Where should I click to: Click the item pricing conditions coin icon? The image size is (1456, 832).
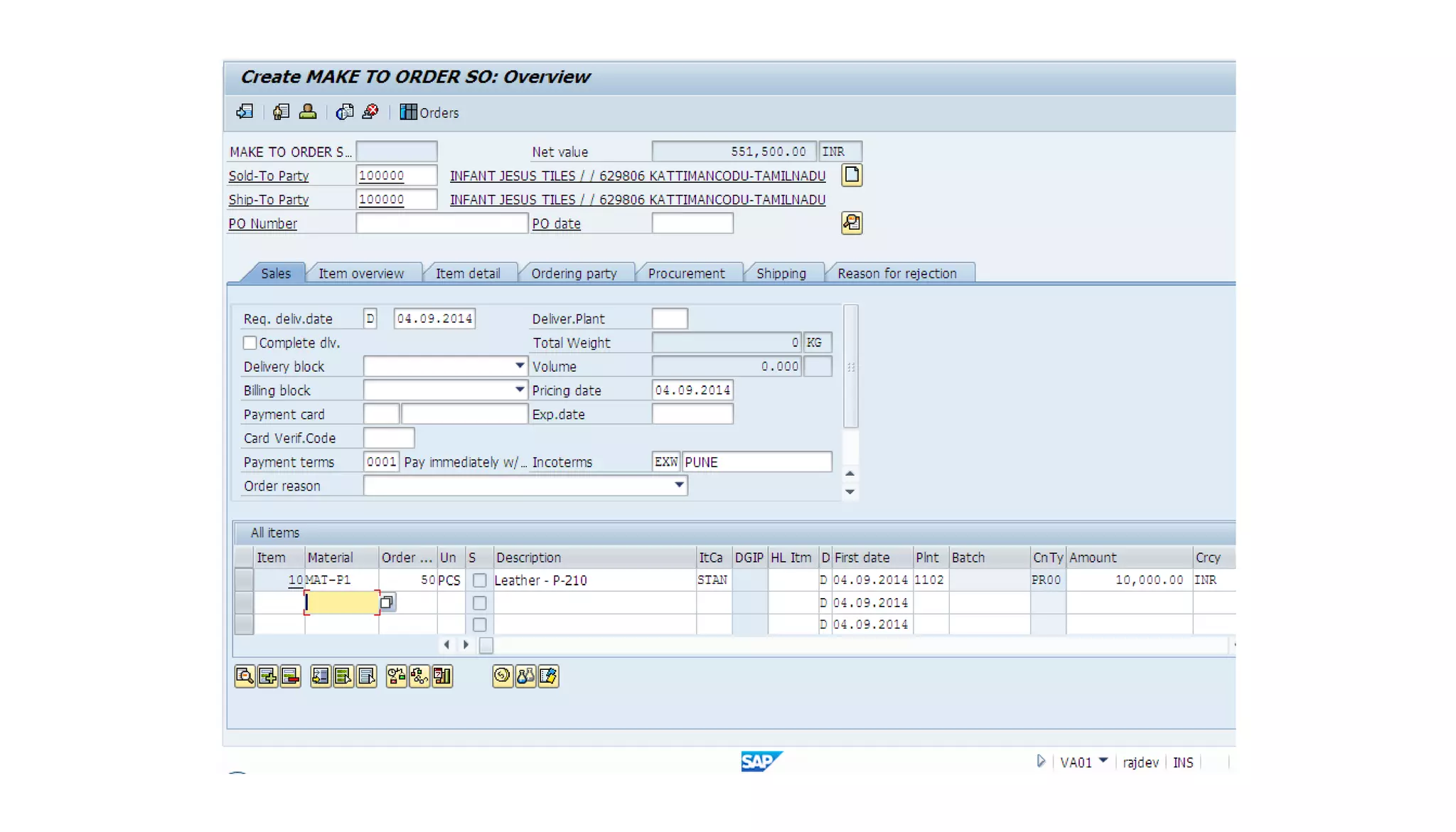pos(503,676)
